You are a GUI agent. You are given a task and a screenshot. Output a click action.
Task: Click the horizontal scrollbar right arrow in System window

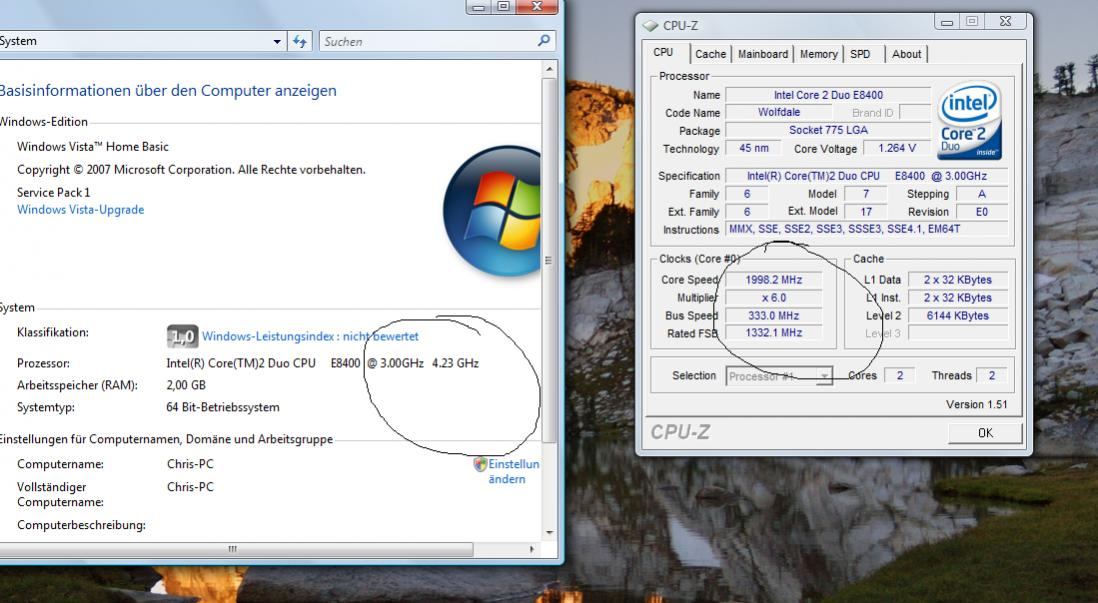coord(532,550)
